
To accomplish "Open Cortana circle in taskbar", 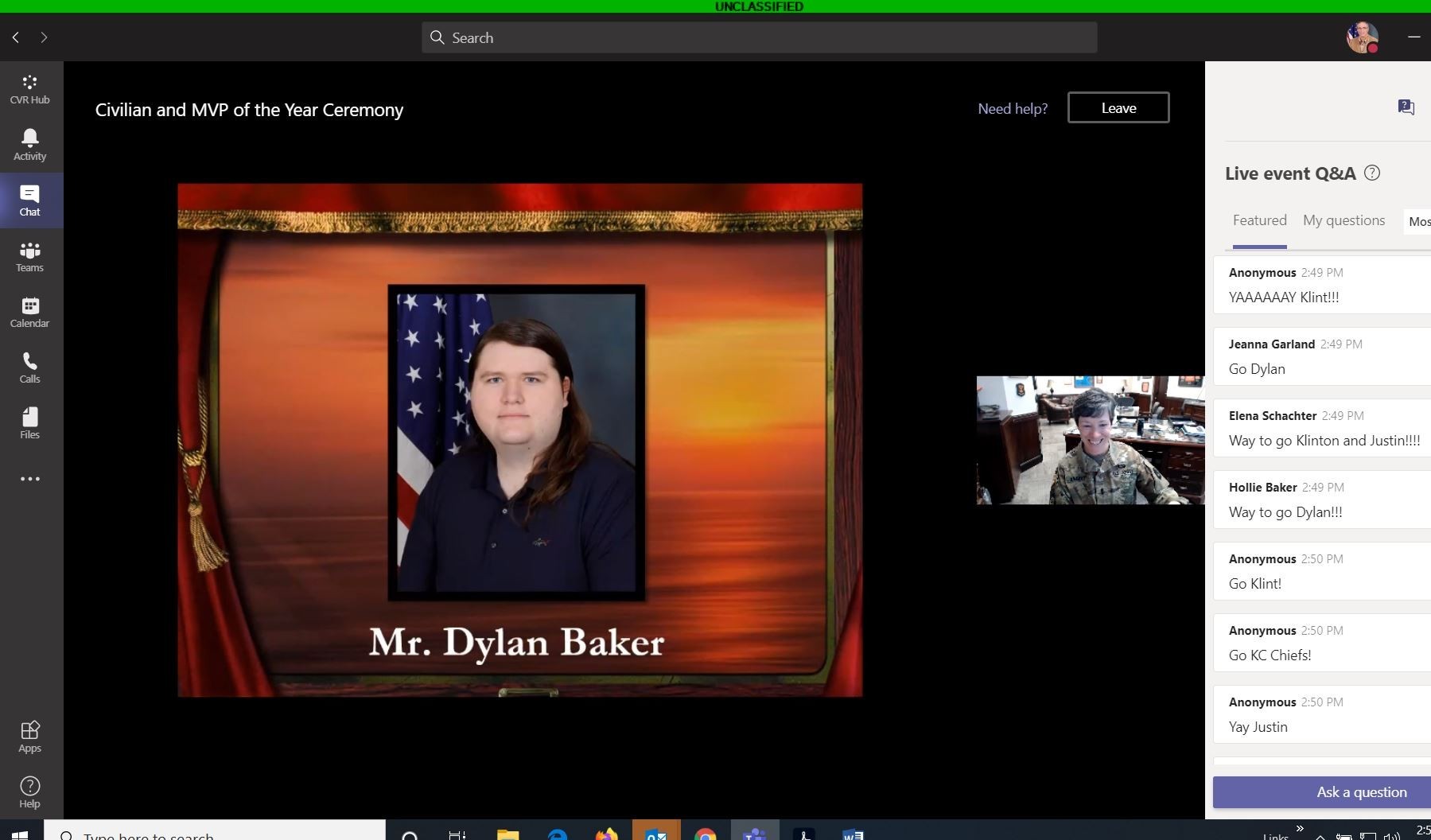I will point(410,834).
